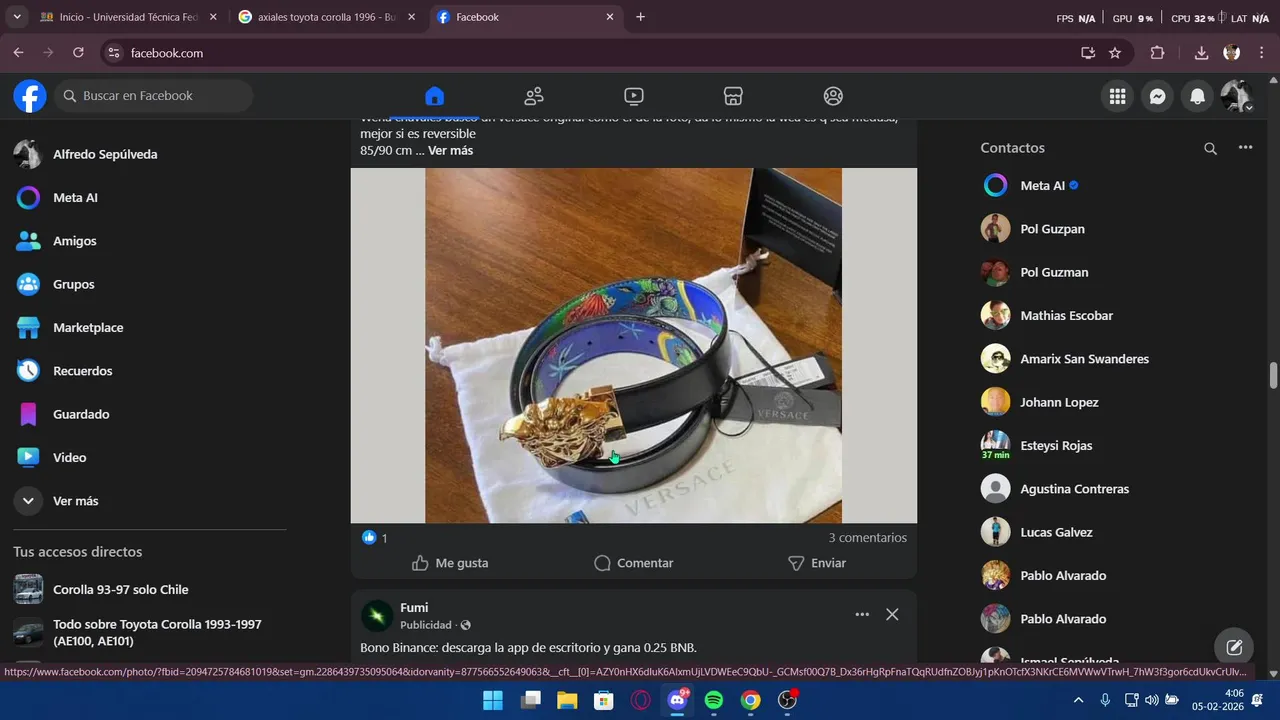Open chat with Pol Guzman
Screen dimensions: 1280x720
1117,272
